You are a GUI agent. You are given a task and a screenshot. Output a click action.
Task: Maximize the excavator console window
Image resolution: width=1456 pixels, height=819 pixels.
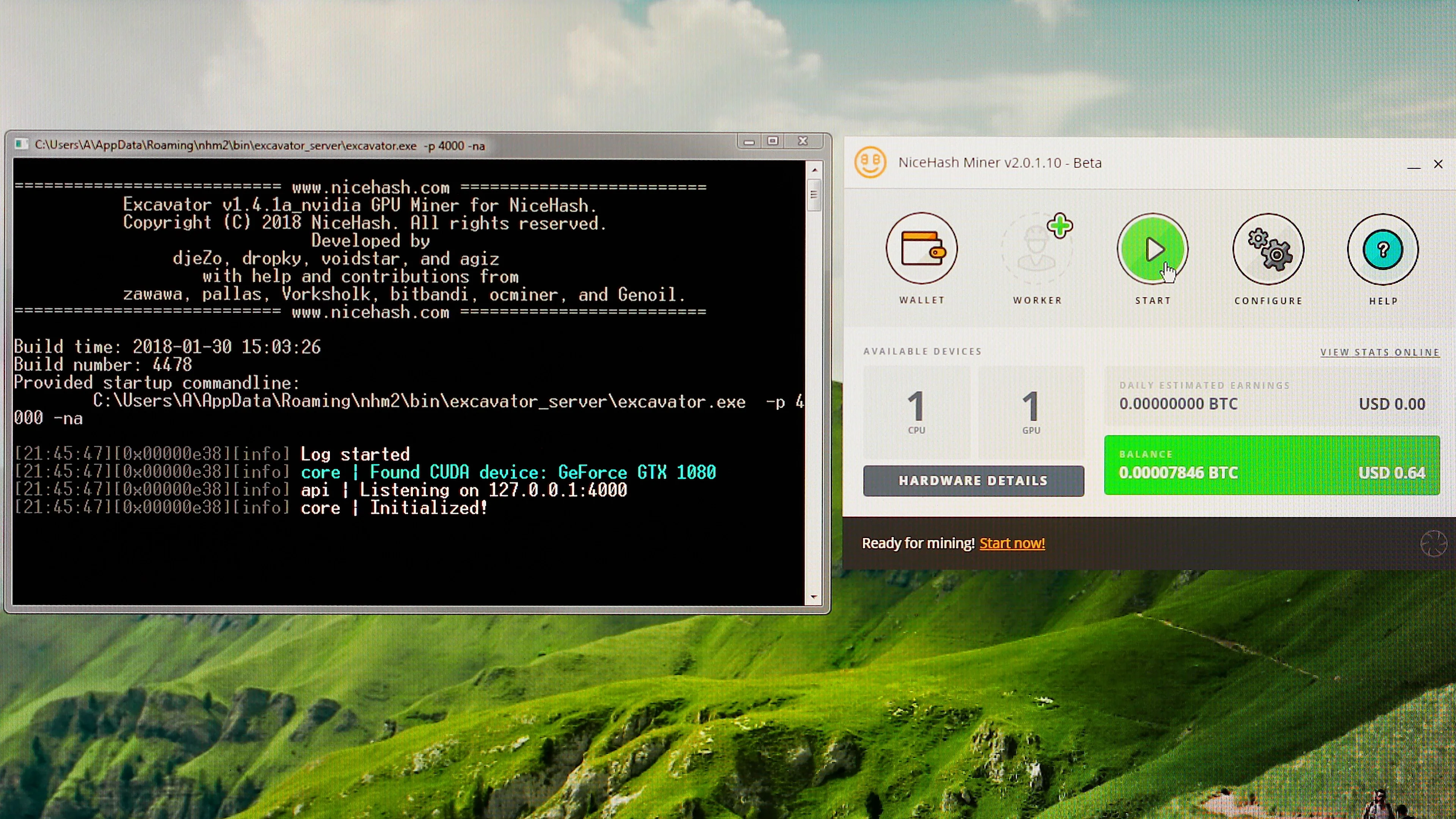point(773,141)
